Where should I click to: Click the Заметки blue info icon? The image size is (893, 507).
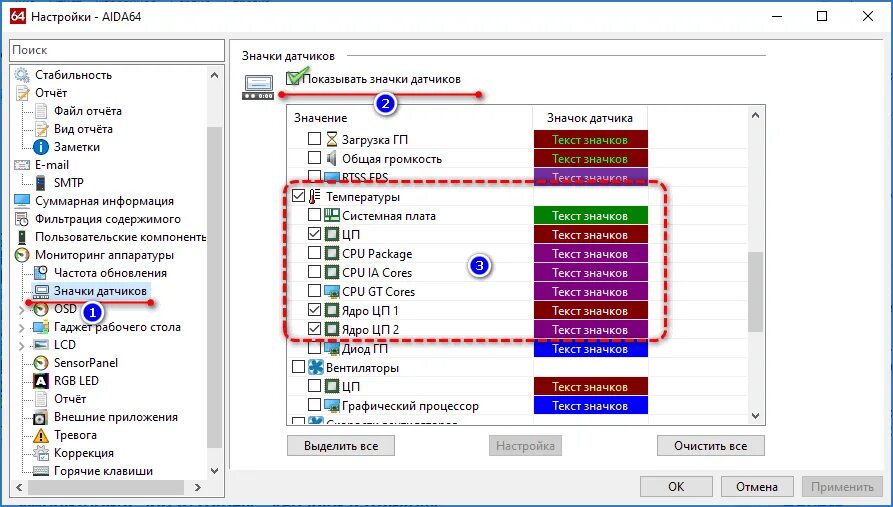[41, 147]
